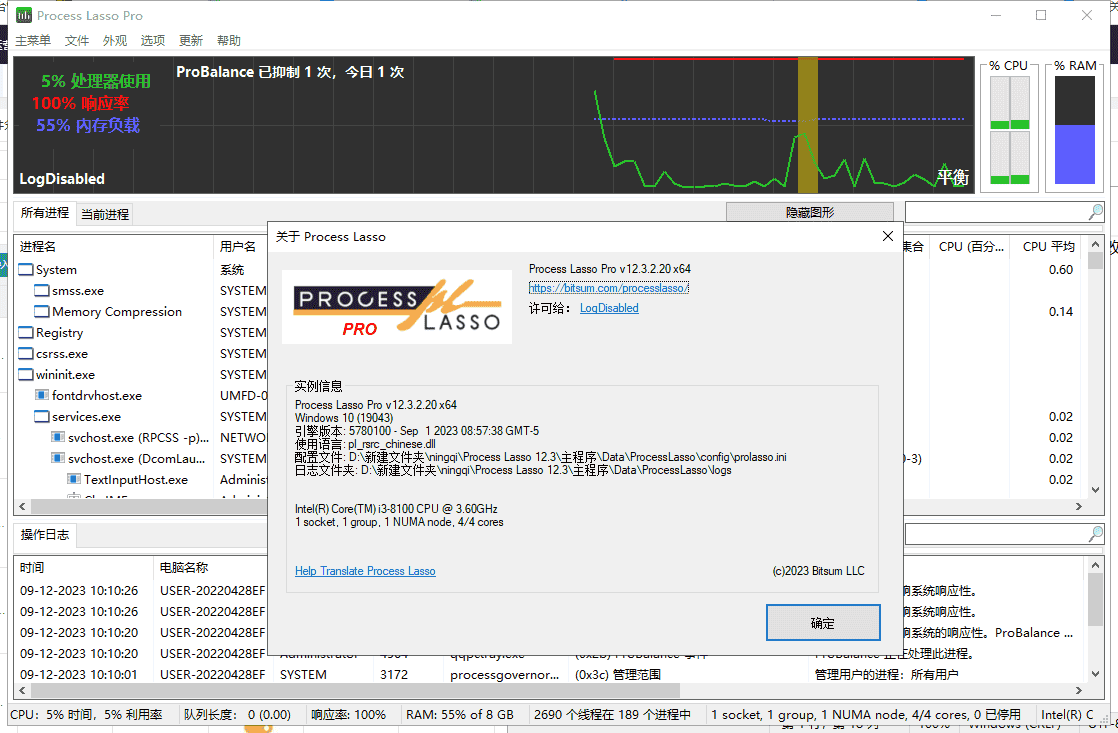This screenshot has width=1118, height=733.
Task: Click the LogDisabled license link
Action: pyautogui.click(x=609, y=309)
